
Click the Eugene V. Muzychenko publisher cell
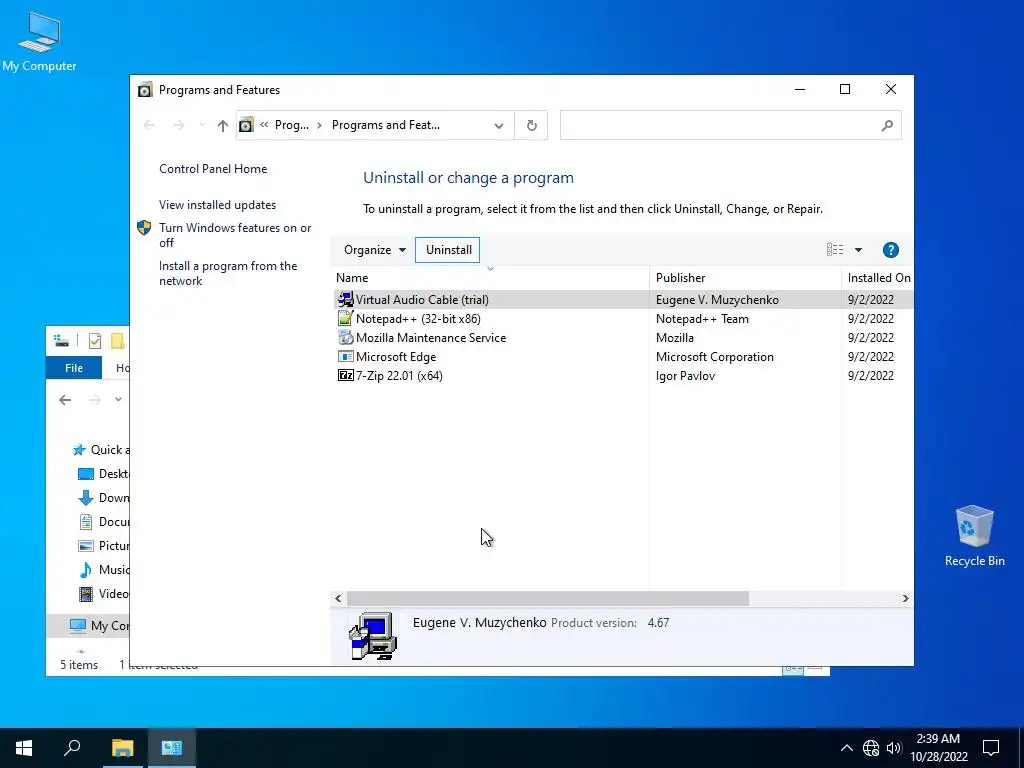717,300
